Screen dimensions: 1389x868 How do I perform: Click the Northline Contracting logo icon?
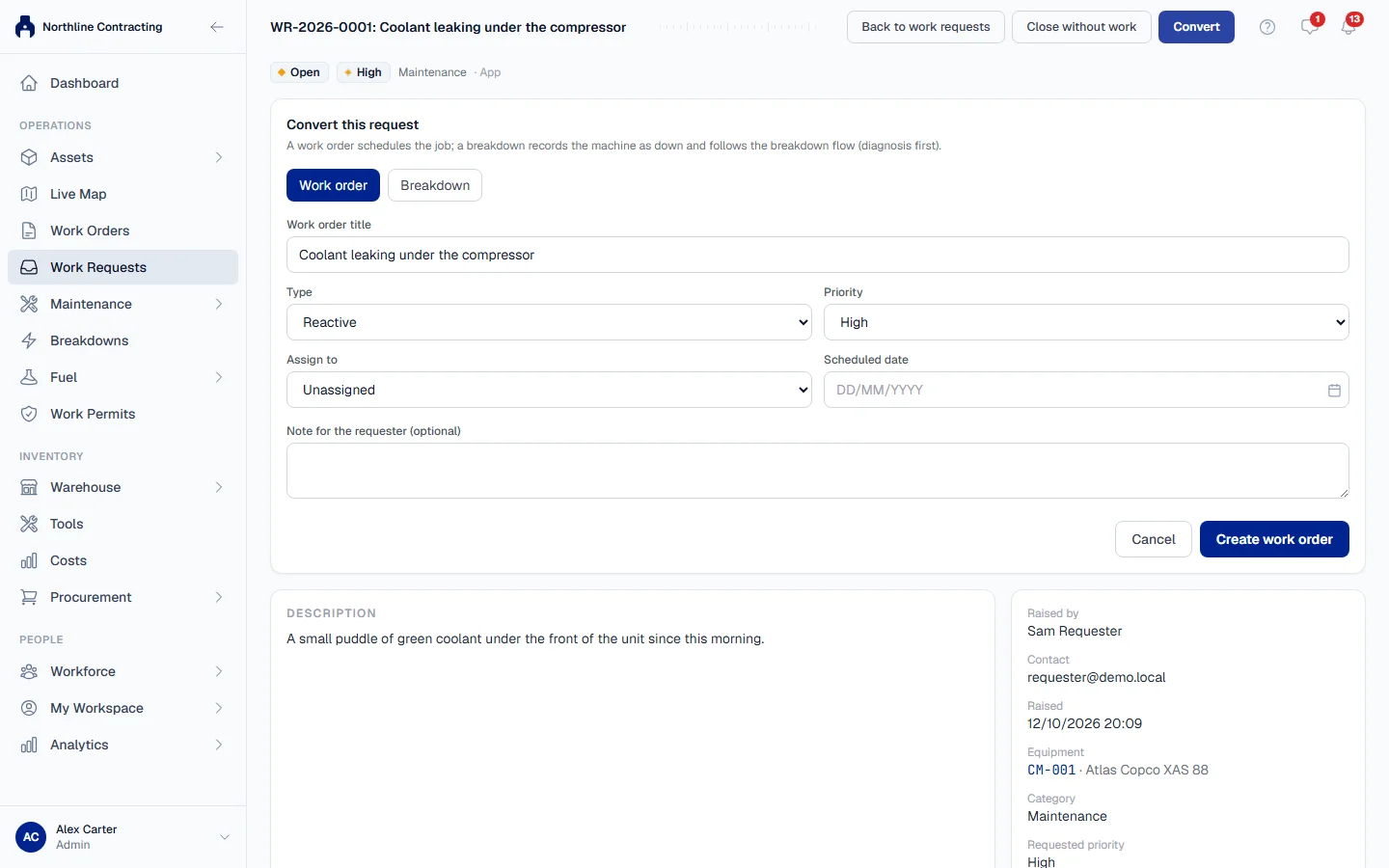25,27
